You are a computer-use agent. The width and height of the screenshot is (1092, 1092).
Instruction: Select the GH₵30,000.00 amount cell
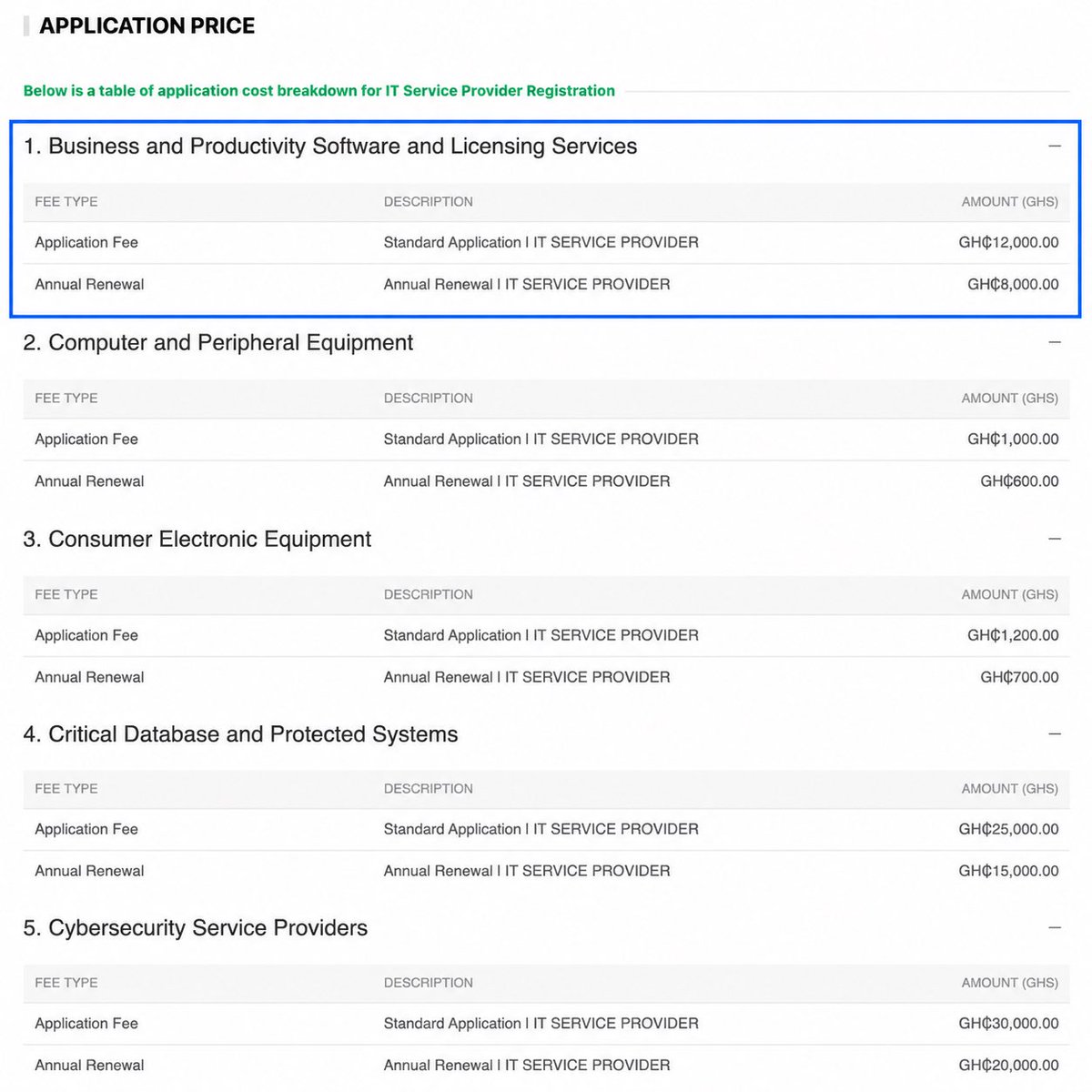point(1008,1024)
